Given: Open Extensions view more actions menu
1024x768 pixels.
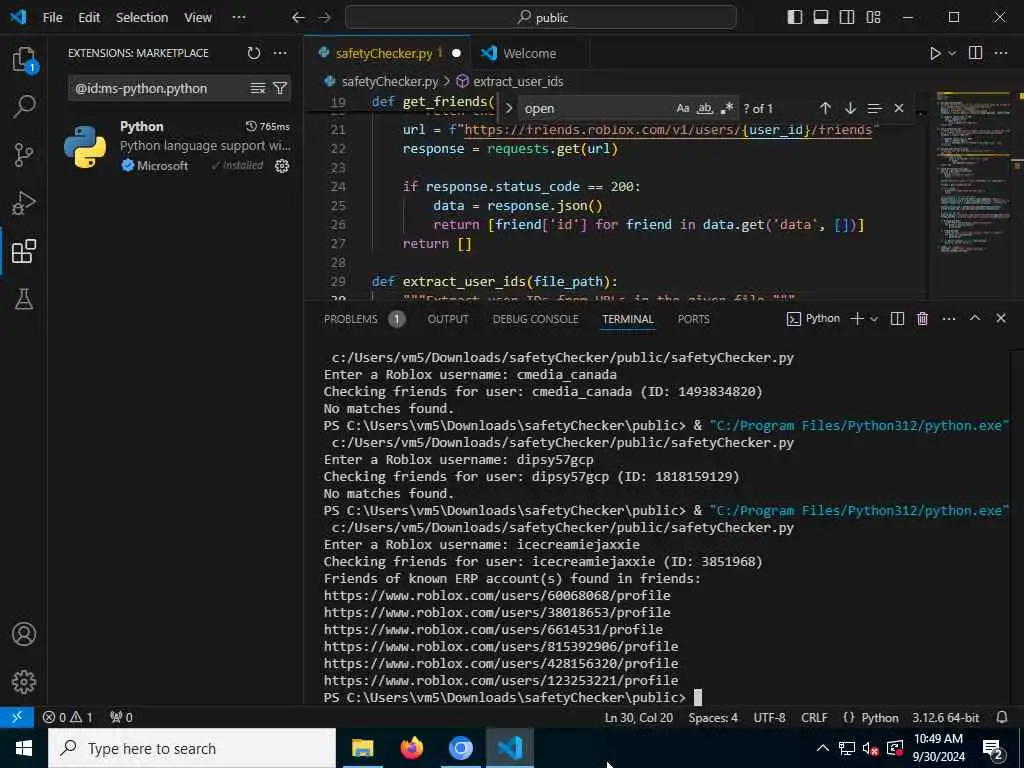Looking at the screenshot, I should 280,54.
